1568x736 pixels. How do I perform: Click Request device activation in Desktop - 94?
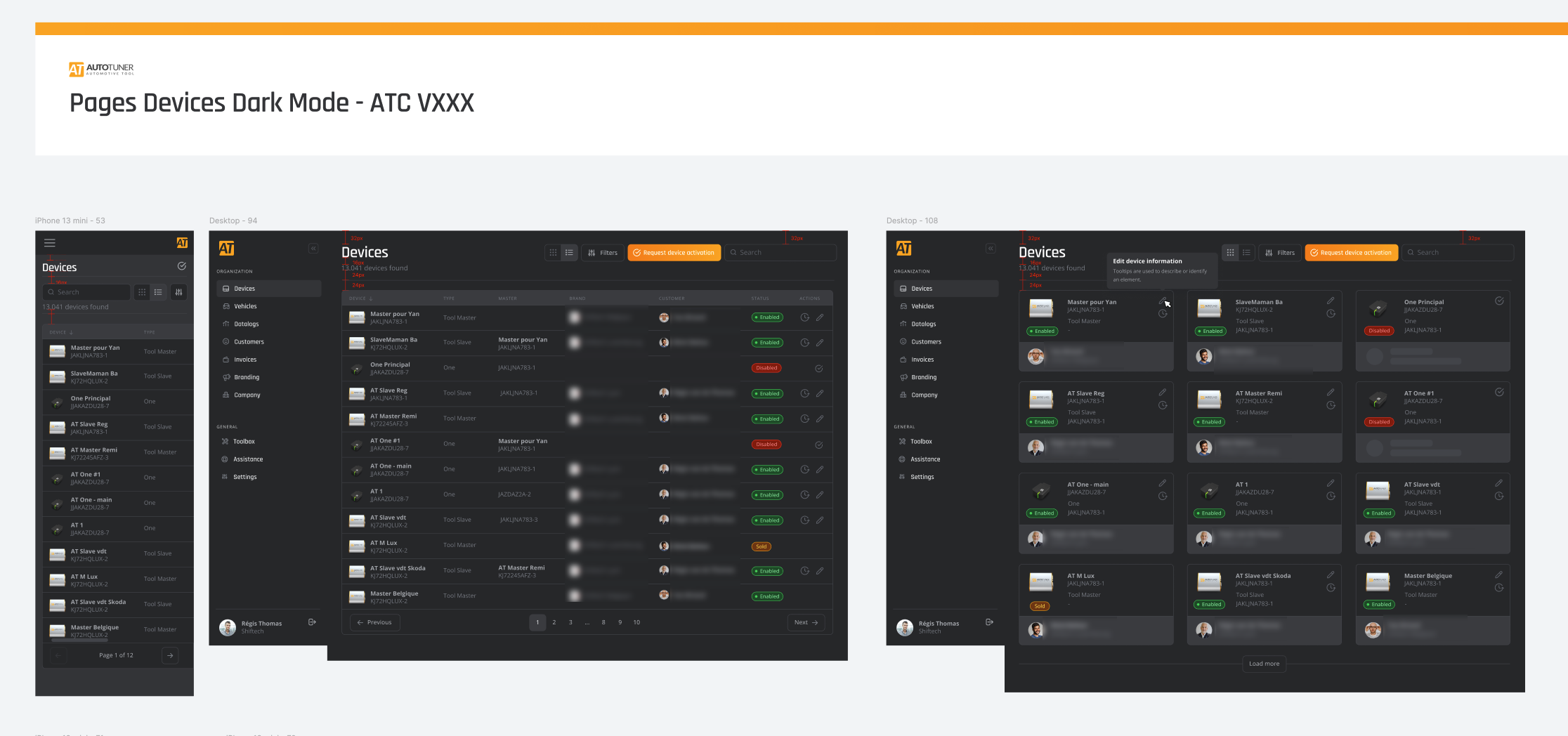pos(674,253)
